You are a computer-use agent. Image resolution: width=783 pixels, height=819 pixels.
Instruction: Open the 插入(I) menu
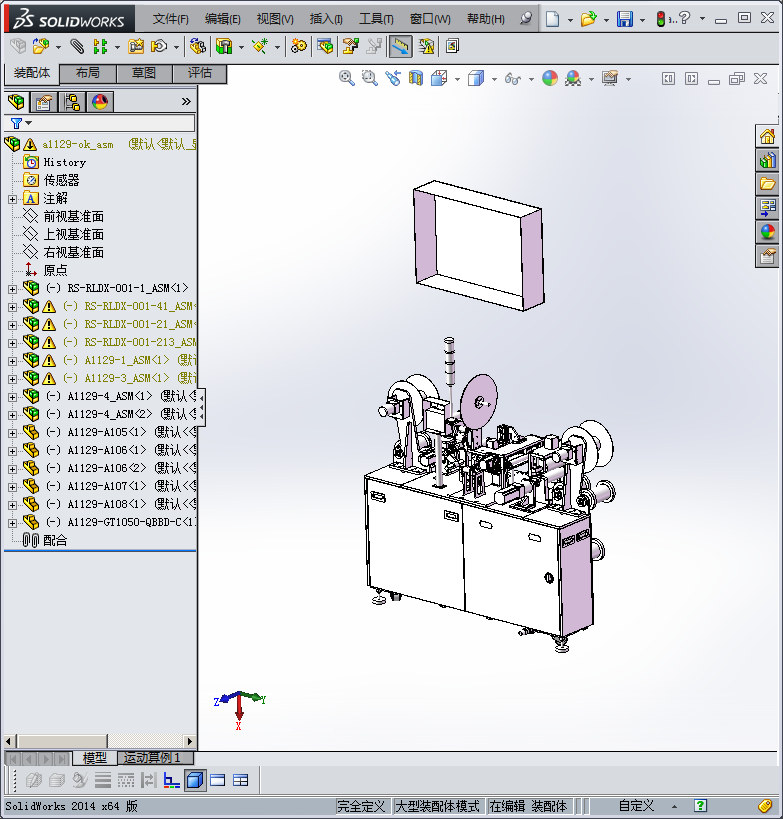coord(326,19)
